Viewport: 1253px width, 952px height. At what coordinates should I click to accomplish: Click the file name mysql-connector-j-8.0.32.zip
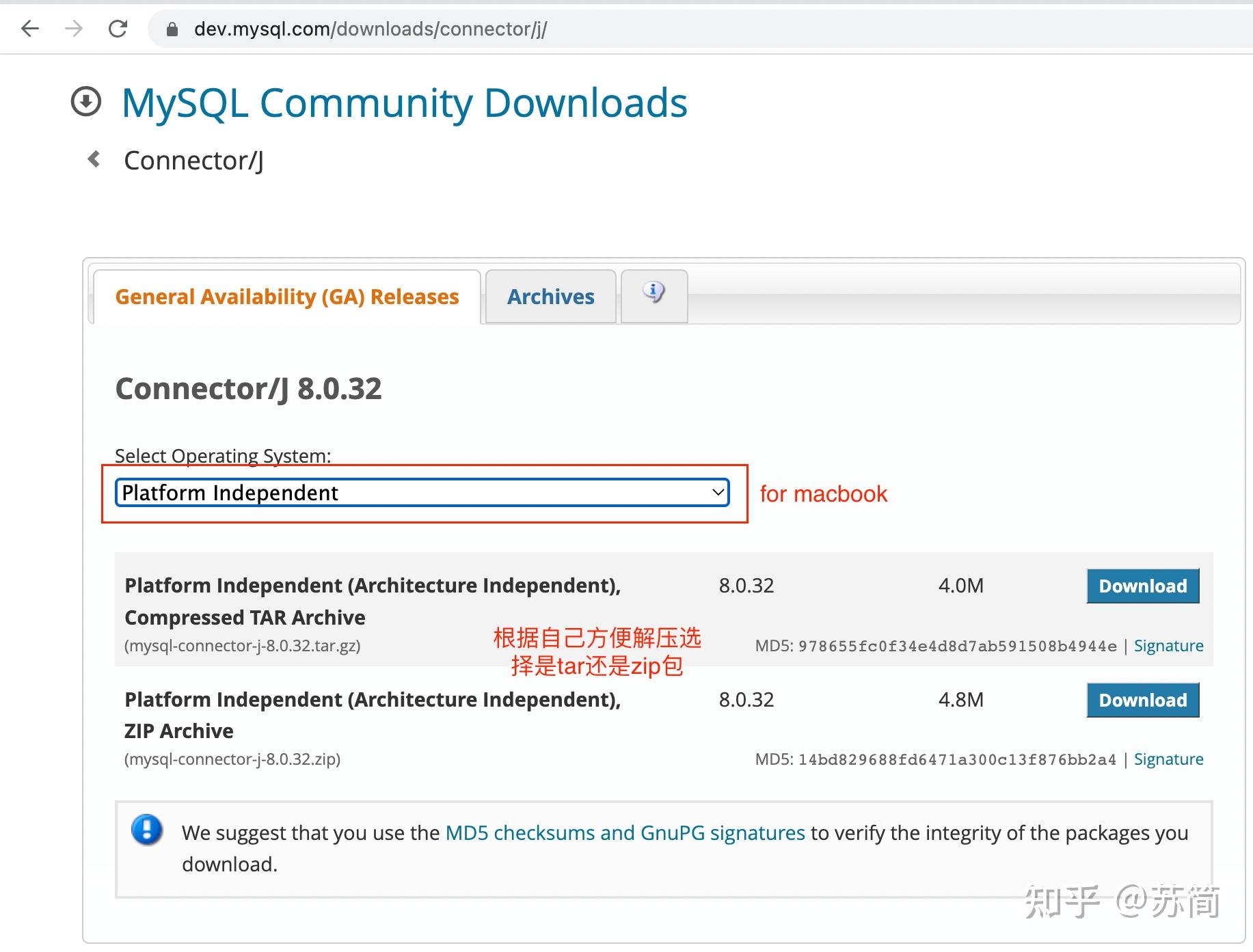(232, 759)
